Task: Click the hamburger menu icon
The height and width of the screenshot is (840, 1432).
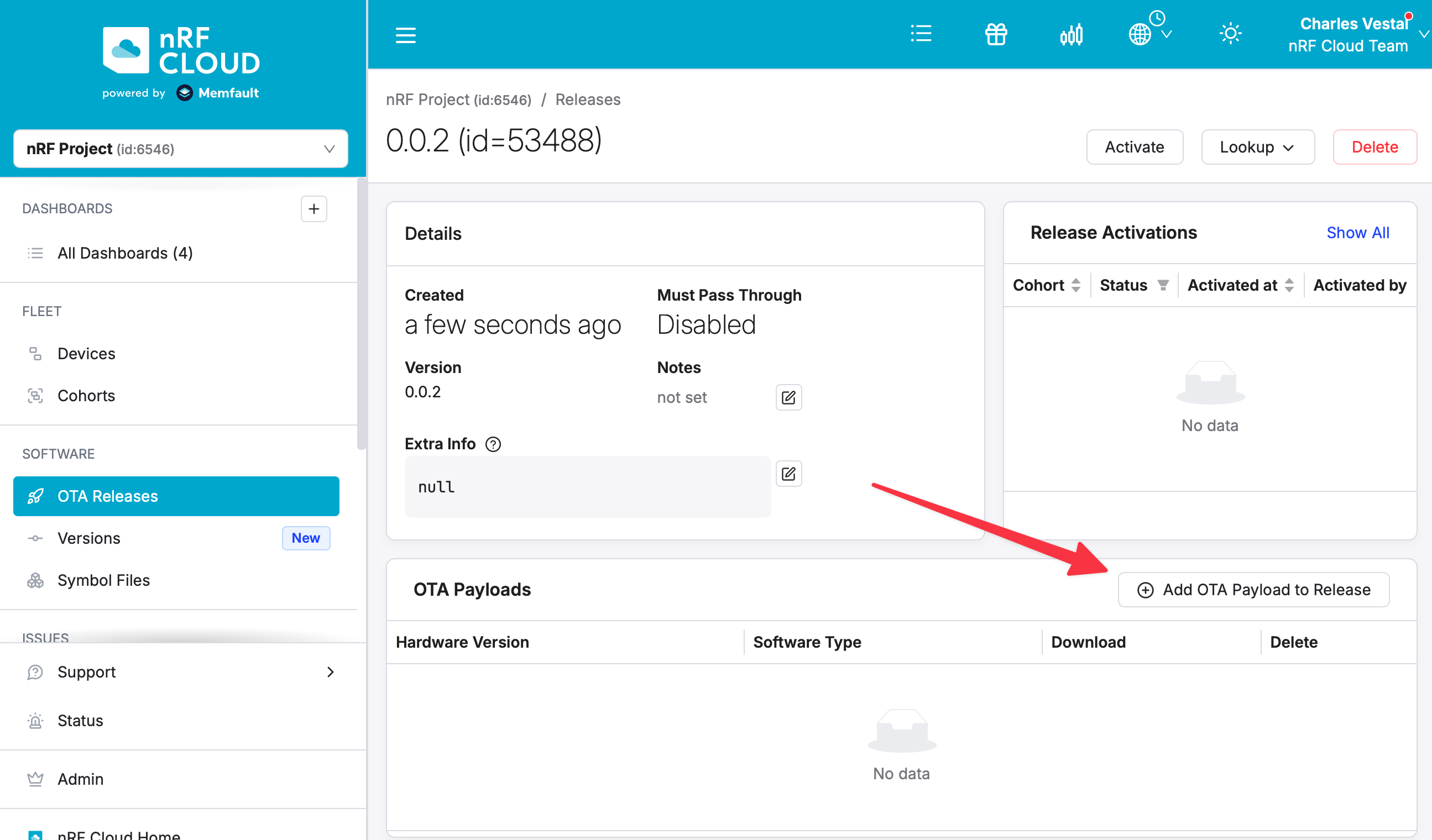Action: click(x=405, y=35)
